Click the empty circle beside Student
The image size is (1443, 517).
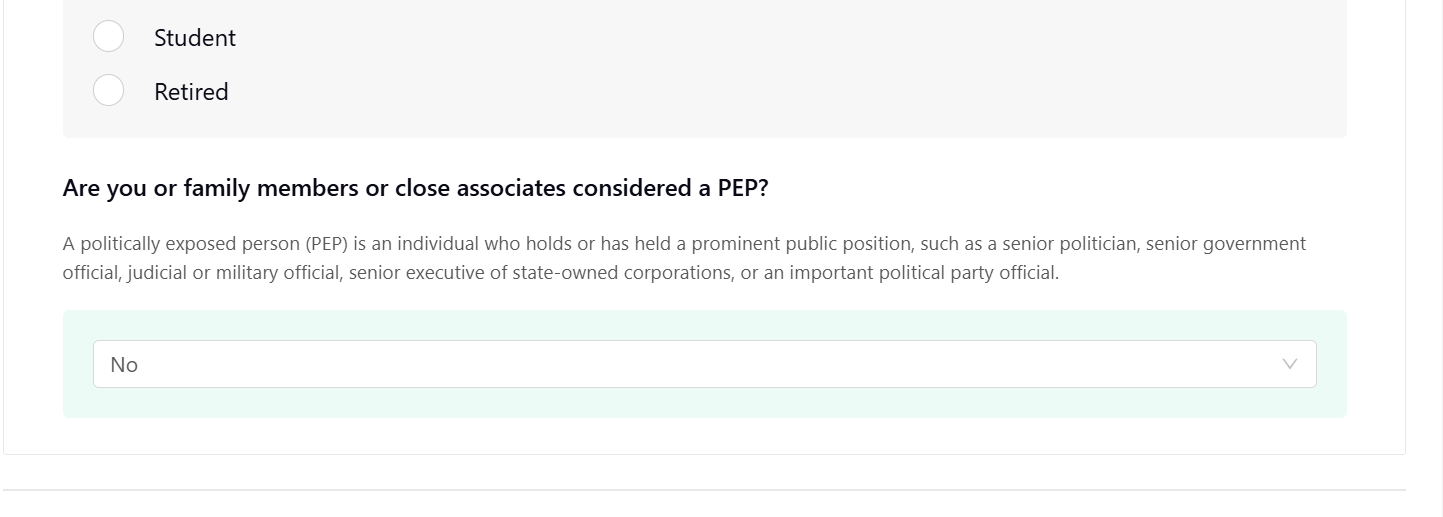coord(108,36)
